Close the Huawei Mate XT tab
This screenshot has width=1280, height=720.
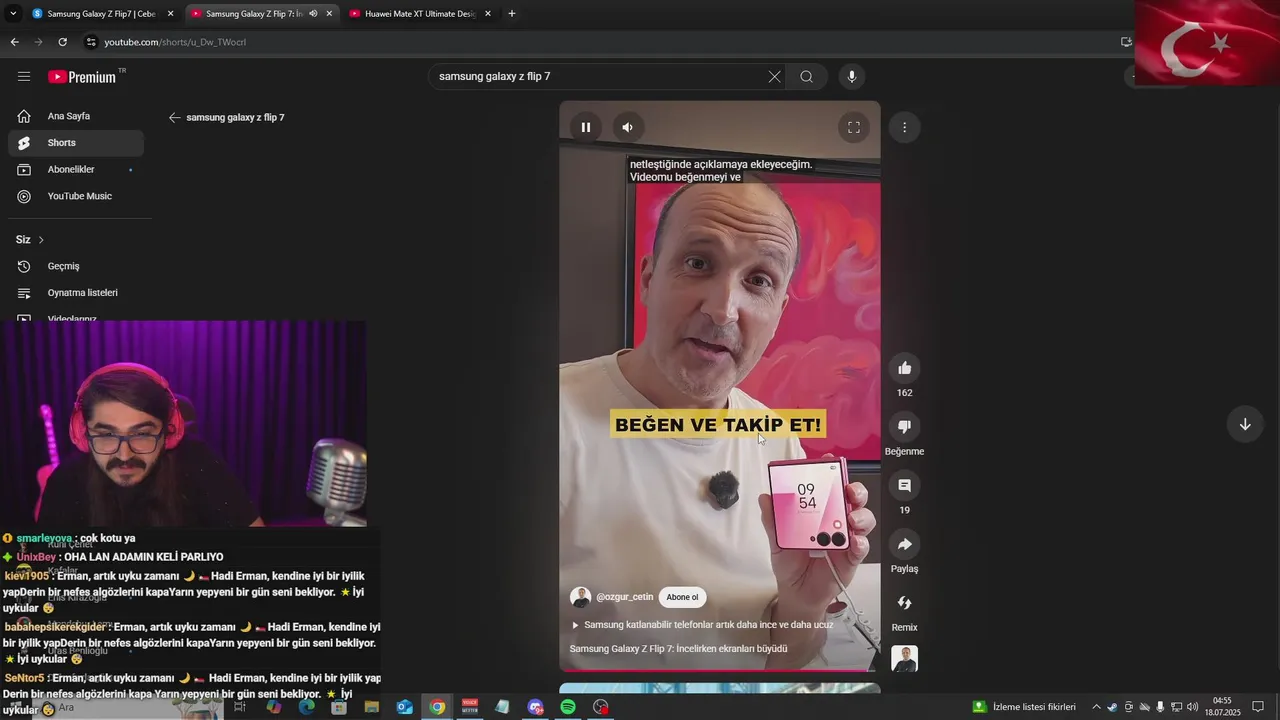click(x=488, y=14)
